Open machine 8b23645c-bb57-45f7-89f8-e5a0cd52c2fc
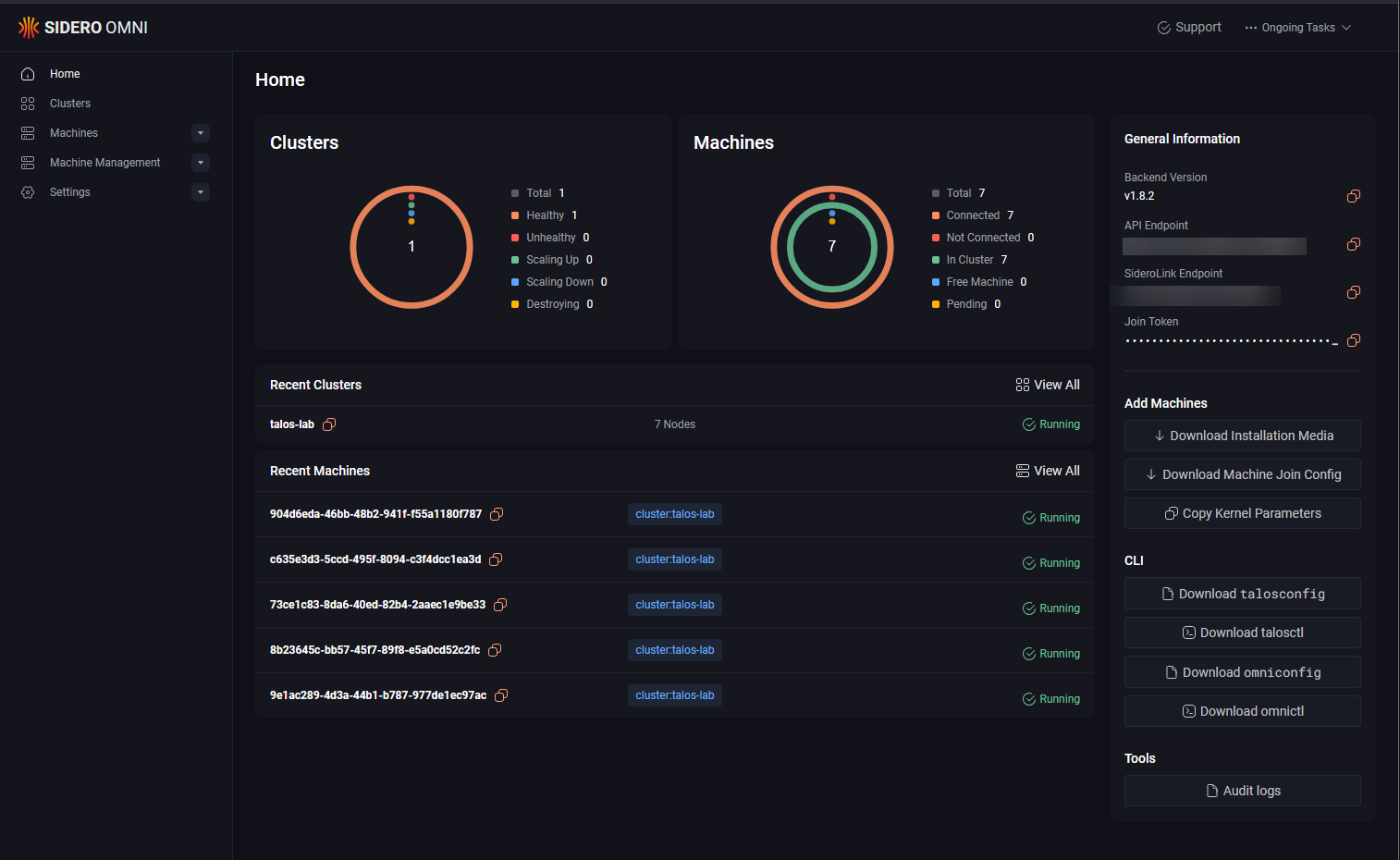 coord(375,650)
